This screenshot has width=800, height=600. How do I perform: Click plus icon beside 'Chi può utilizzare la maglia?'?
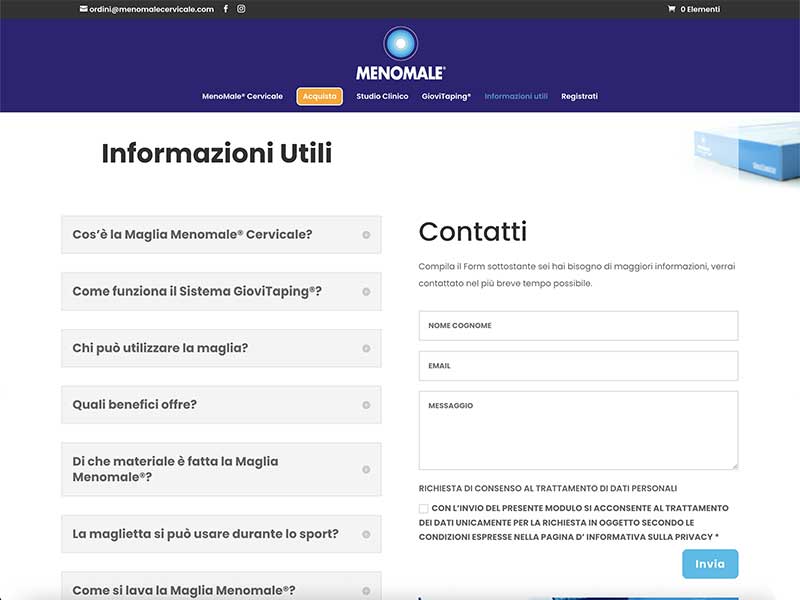point(366,348)
